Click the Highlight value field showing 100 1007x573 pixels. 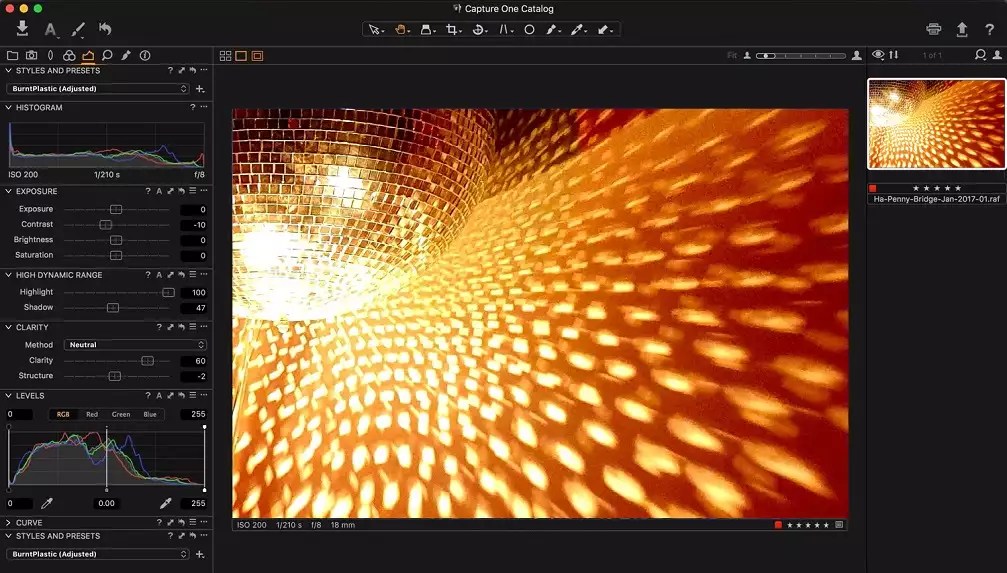193,292
